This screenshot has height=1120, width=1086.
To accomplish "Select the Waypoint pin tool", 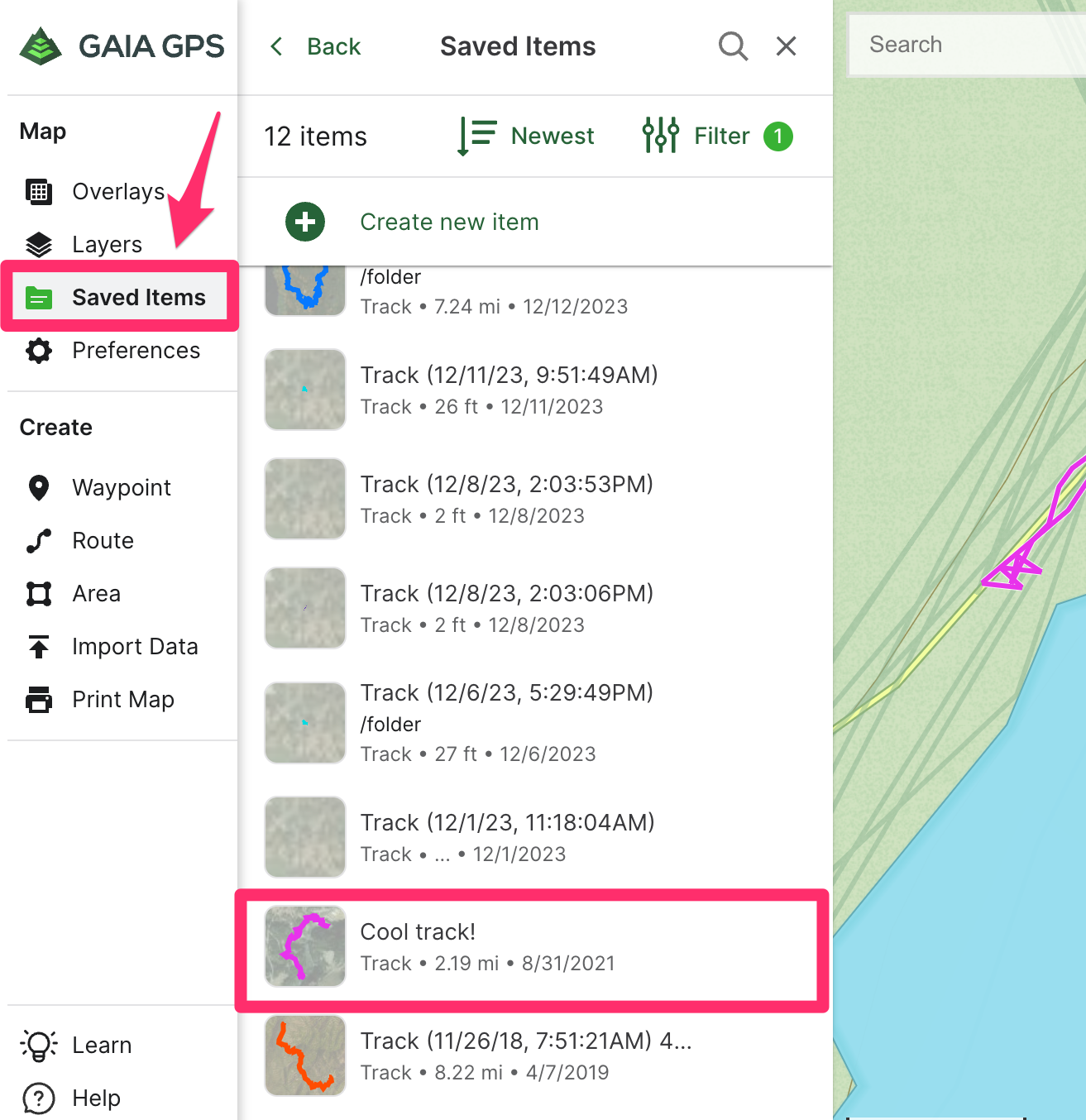I will click(x=39, y=488).
